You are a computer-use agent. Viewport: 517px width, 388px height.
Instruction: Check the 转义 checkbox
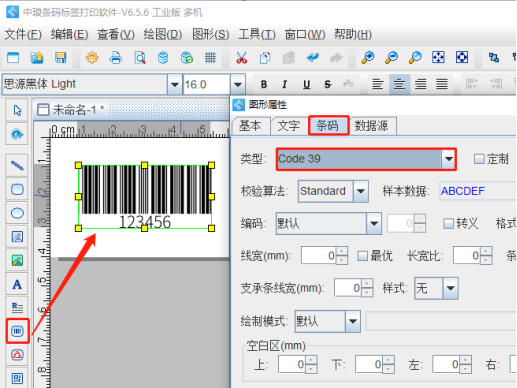448,223
